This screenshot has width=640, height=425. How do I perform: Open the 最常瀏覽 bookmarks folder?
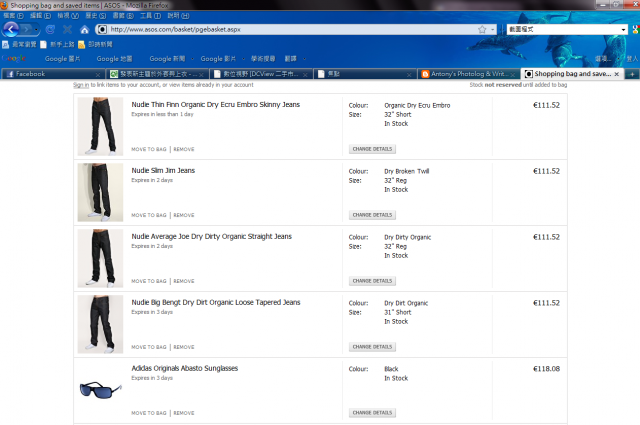click(x=19, y=44)
